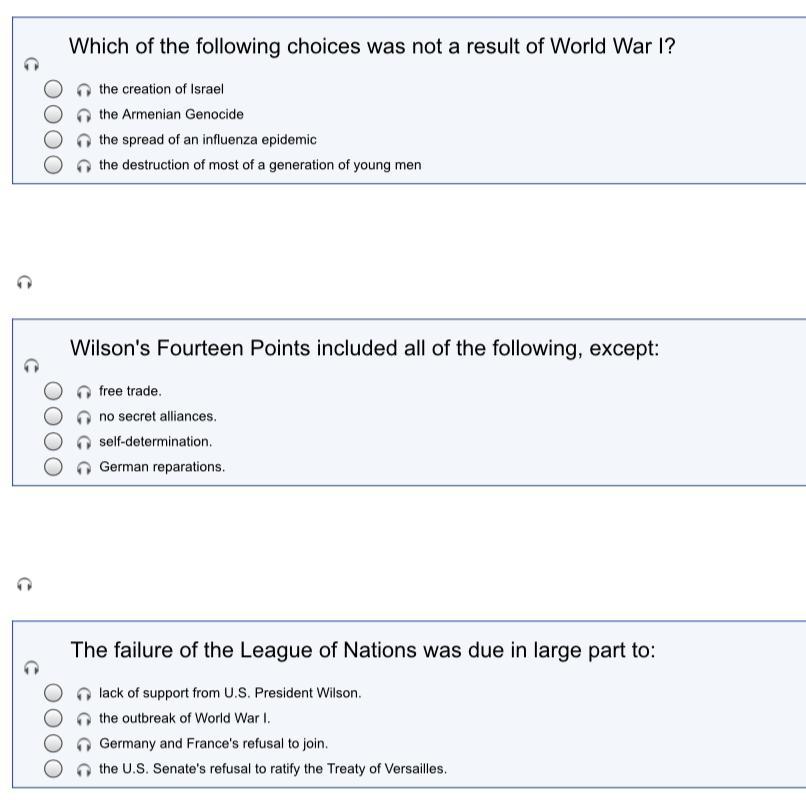Viewport: 806px width, 807px height.
Task: Play audio for 'influenza epidemic' option
Action: click(84, 141)
